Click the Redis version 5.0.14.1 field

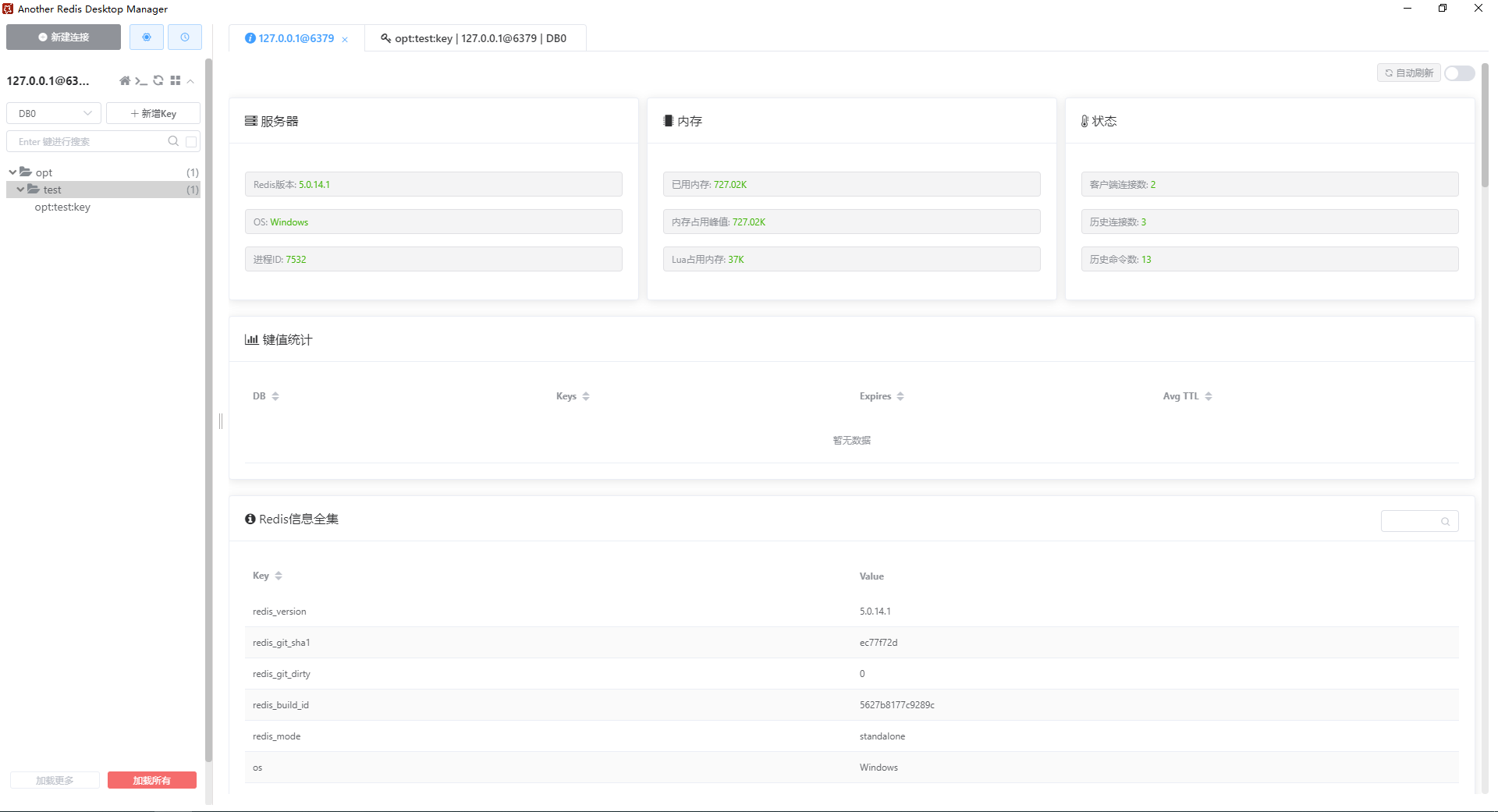tap(434, 184)
